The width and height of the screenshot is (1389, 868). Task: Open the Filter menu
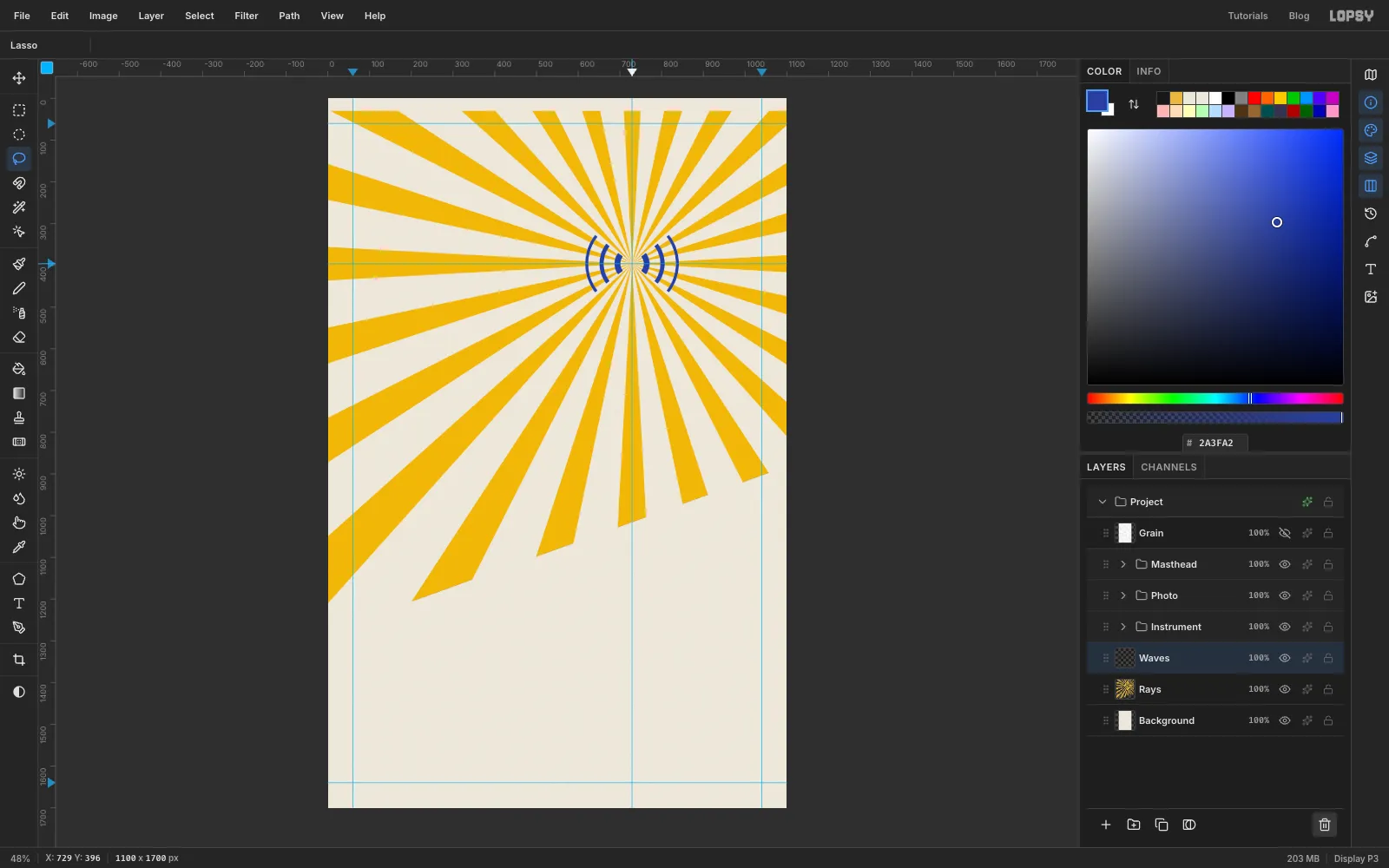pyautogui.click(x=247, y=16)
